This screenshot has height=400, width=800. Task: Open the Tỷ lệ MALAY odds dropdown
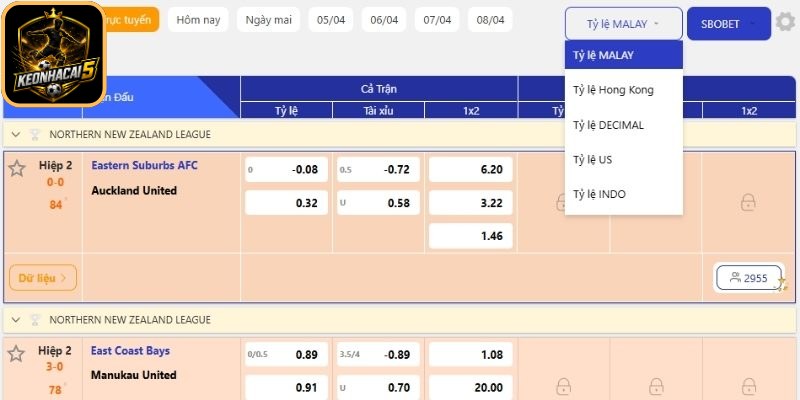coord(623,23)
